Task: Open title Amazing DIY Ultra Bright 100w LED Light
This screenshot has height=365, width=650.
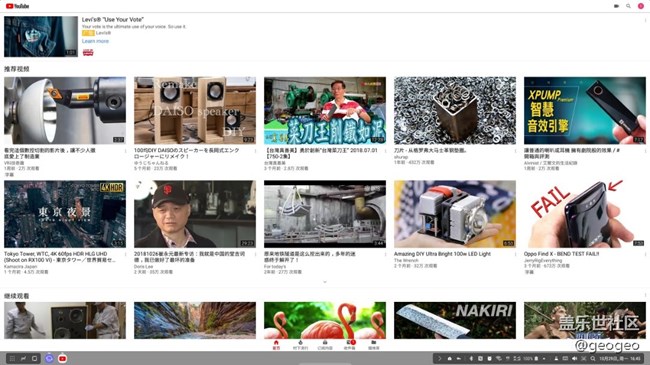Action: pyautogui.click(x=442, y=253)
